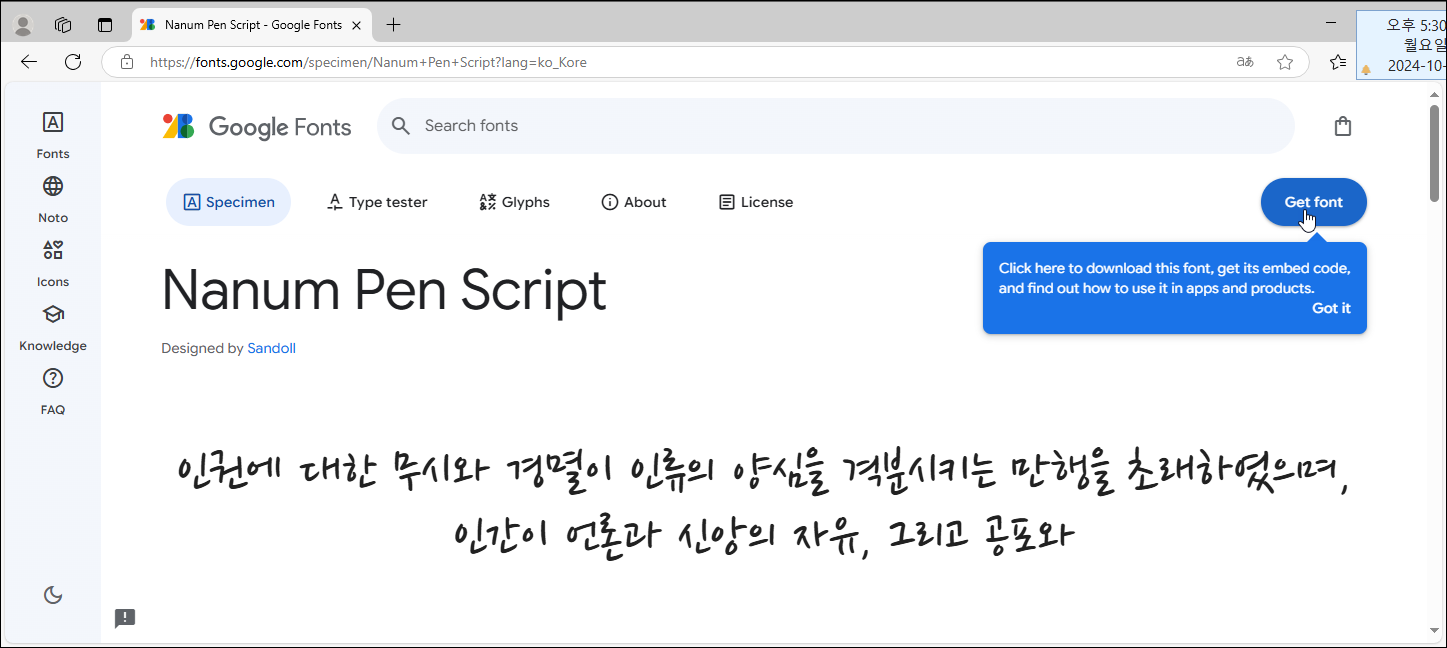Screen dimensions: 1447x648
Task: Reload the page with refresh icon
Action: point(73,62)
